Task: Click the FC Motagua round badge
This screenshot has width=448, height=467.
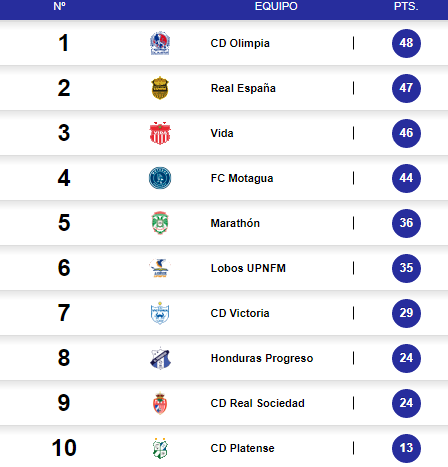Action: pyautogui.click(x=160, y=178)
